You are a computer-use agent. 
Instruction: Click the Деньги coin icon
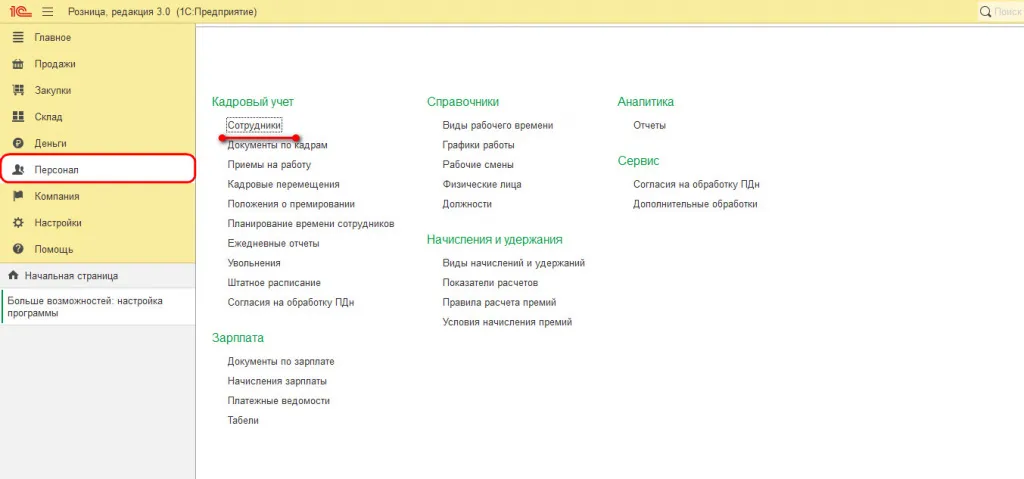pos(17,143)
